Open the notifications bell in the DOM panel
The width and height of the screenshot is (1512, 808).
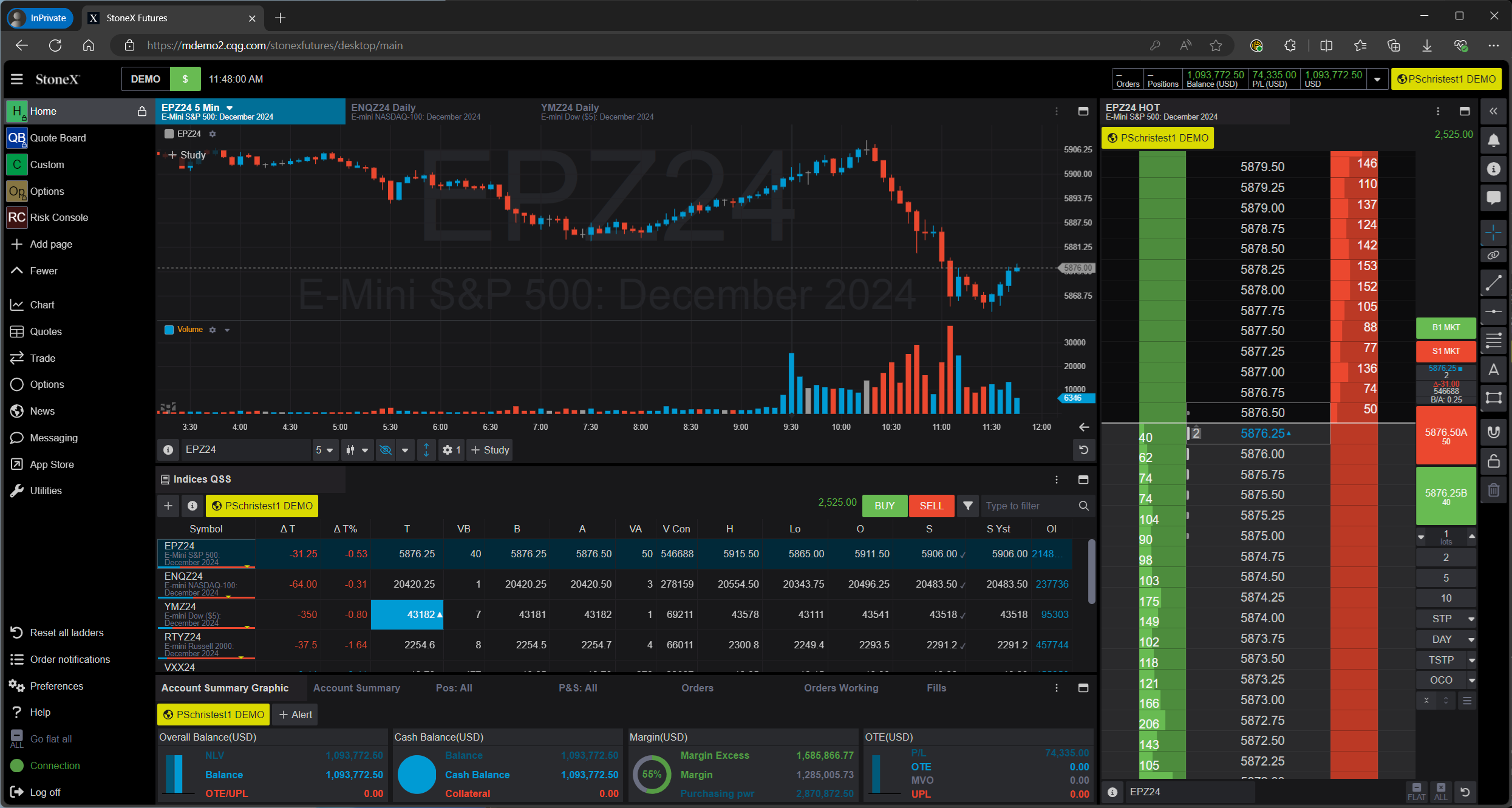coord(1494,140)
